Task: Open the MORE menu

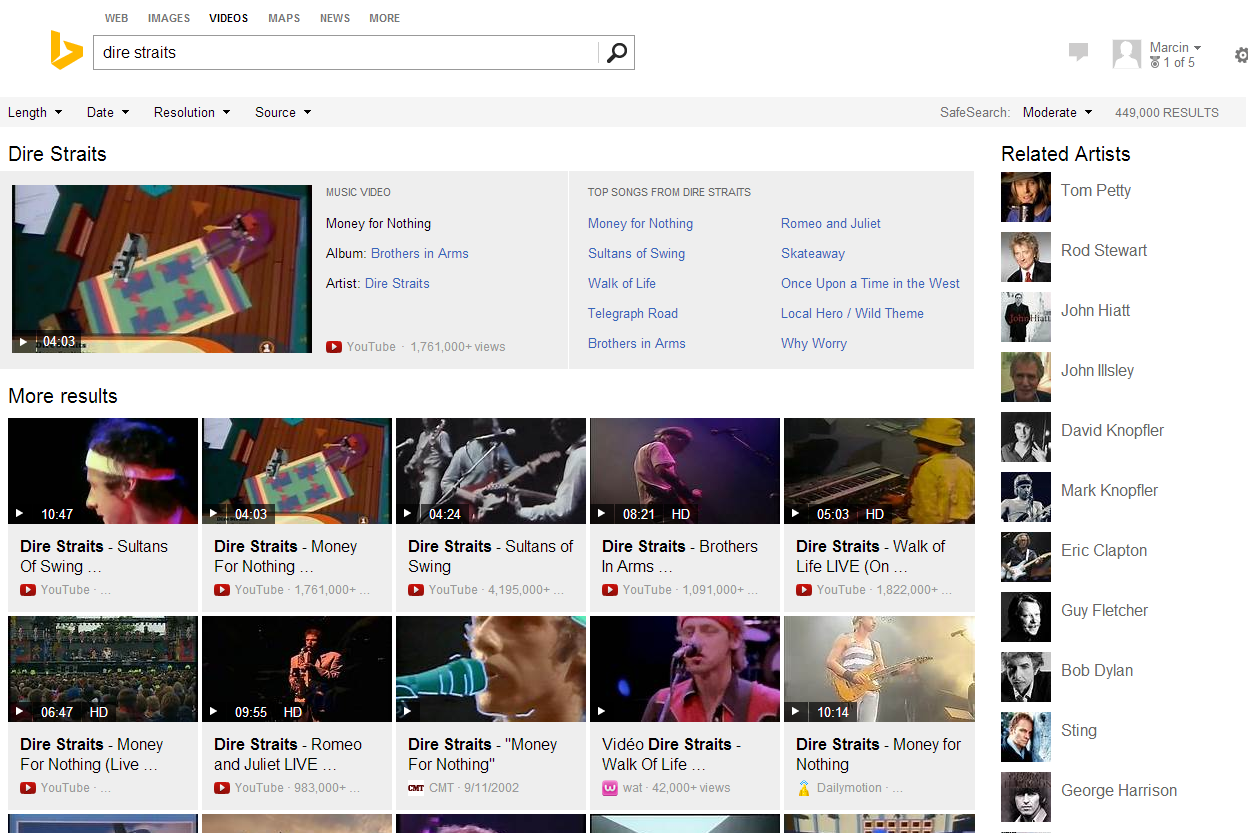Action: point(384,18)
